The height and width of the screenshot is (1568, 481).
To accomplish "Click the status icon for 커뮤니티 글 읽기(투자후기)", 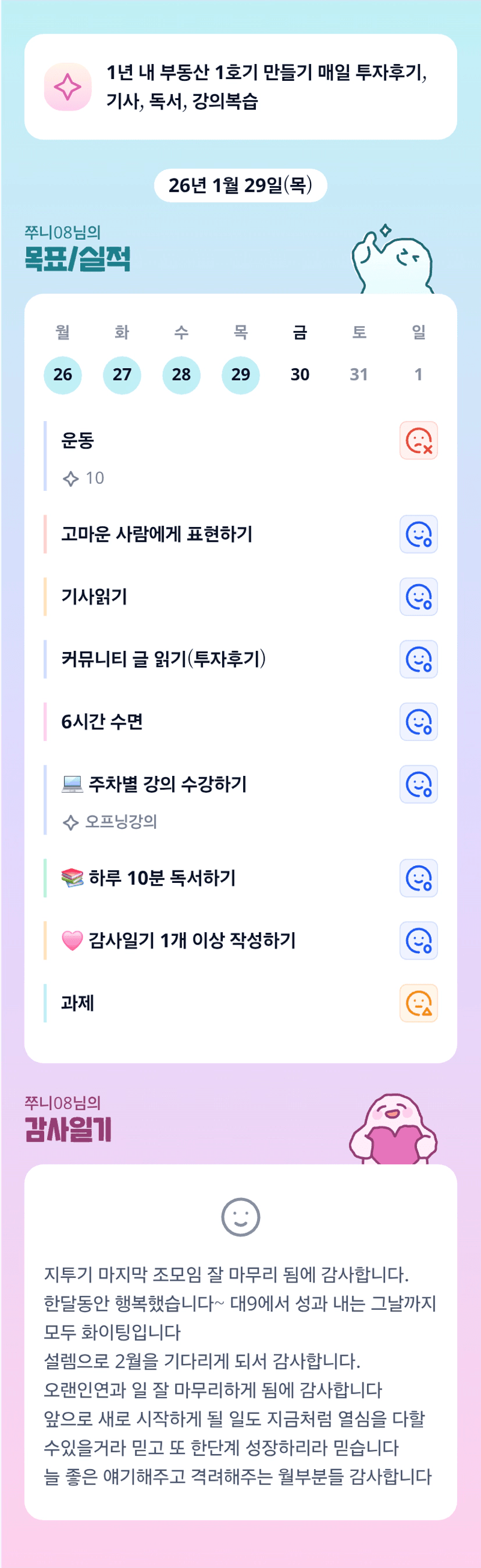I will tap(418, 659).
